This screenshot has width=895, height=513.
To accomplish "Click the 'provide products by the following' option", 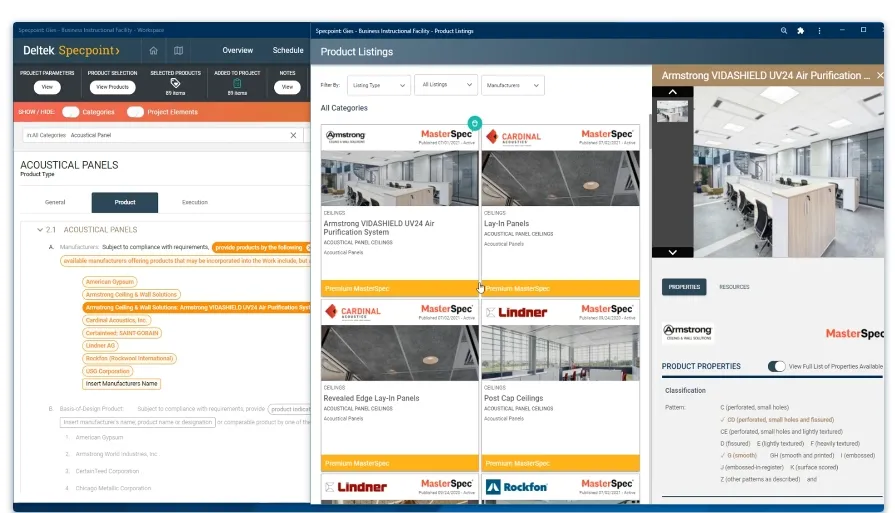I will pos(260,248).
